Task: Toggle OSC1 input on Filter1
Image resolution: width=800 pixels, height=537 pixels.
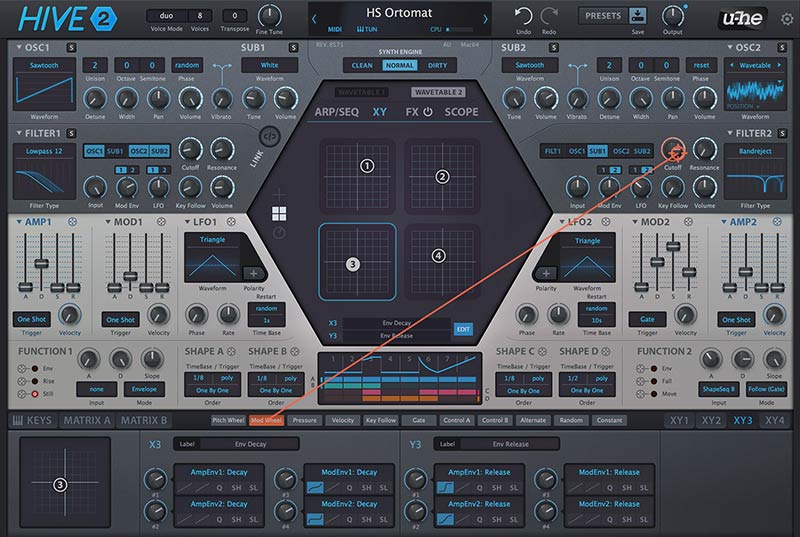Action: coord(94,151)
